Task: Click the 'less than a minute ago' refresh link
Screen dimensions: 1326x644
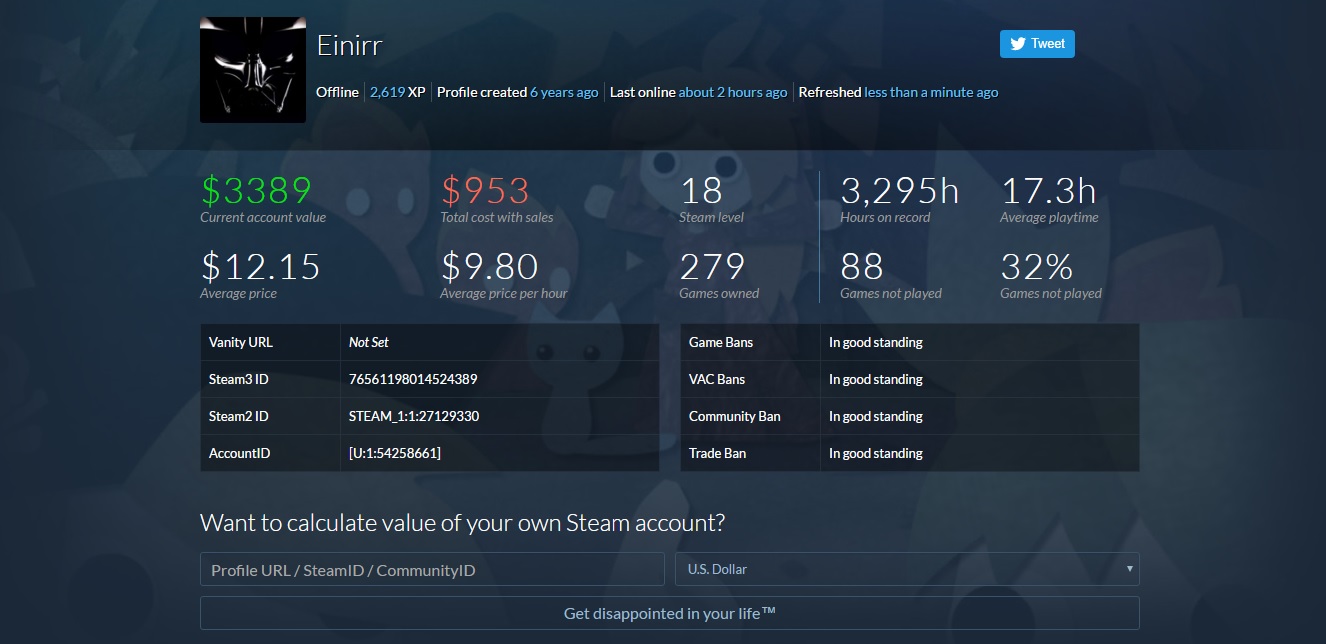Action: 931,92
